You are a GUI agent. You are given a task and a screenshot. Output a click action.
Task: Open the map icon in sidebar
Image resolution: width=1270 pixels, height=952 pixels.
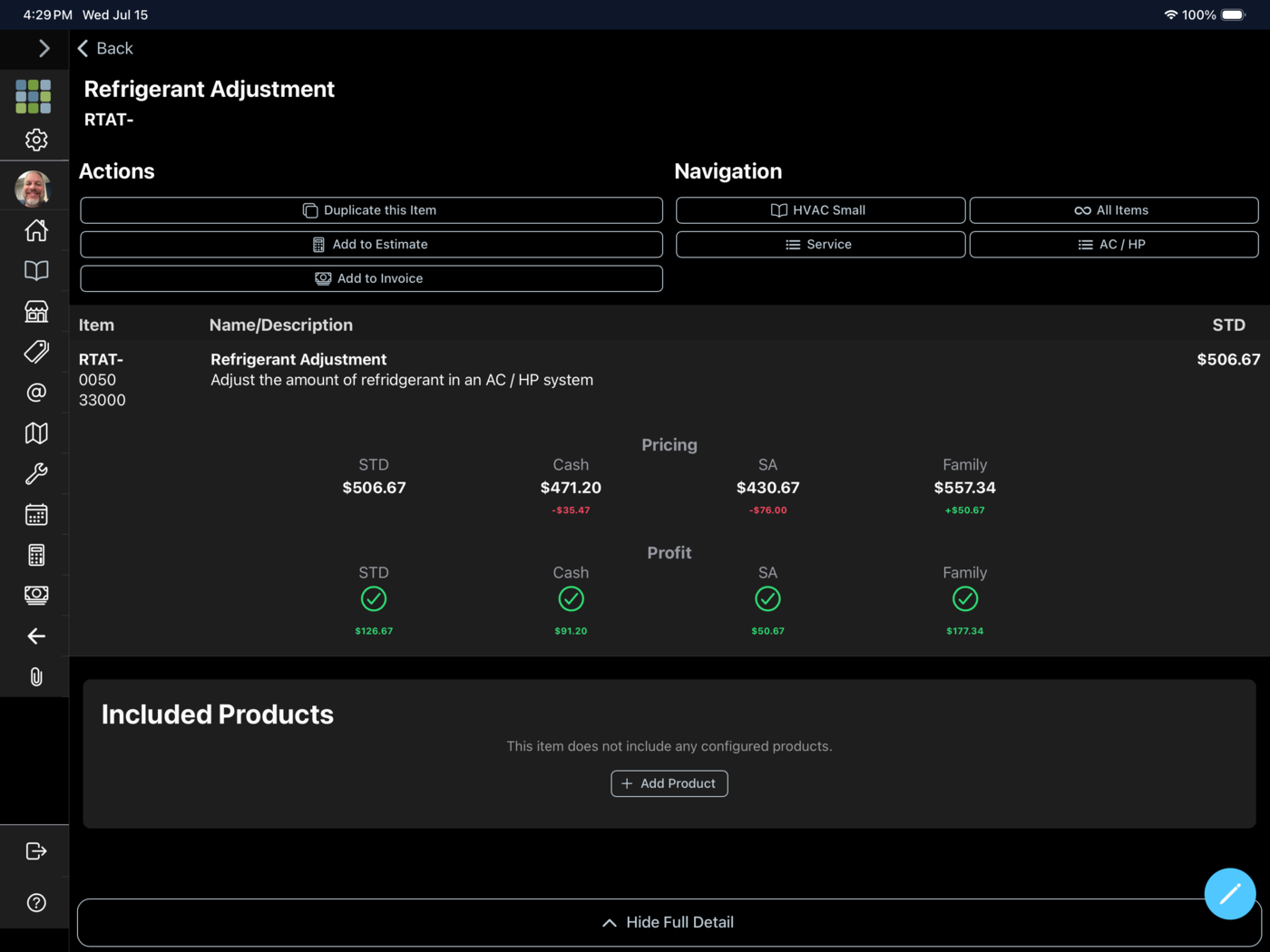36,433
